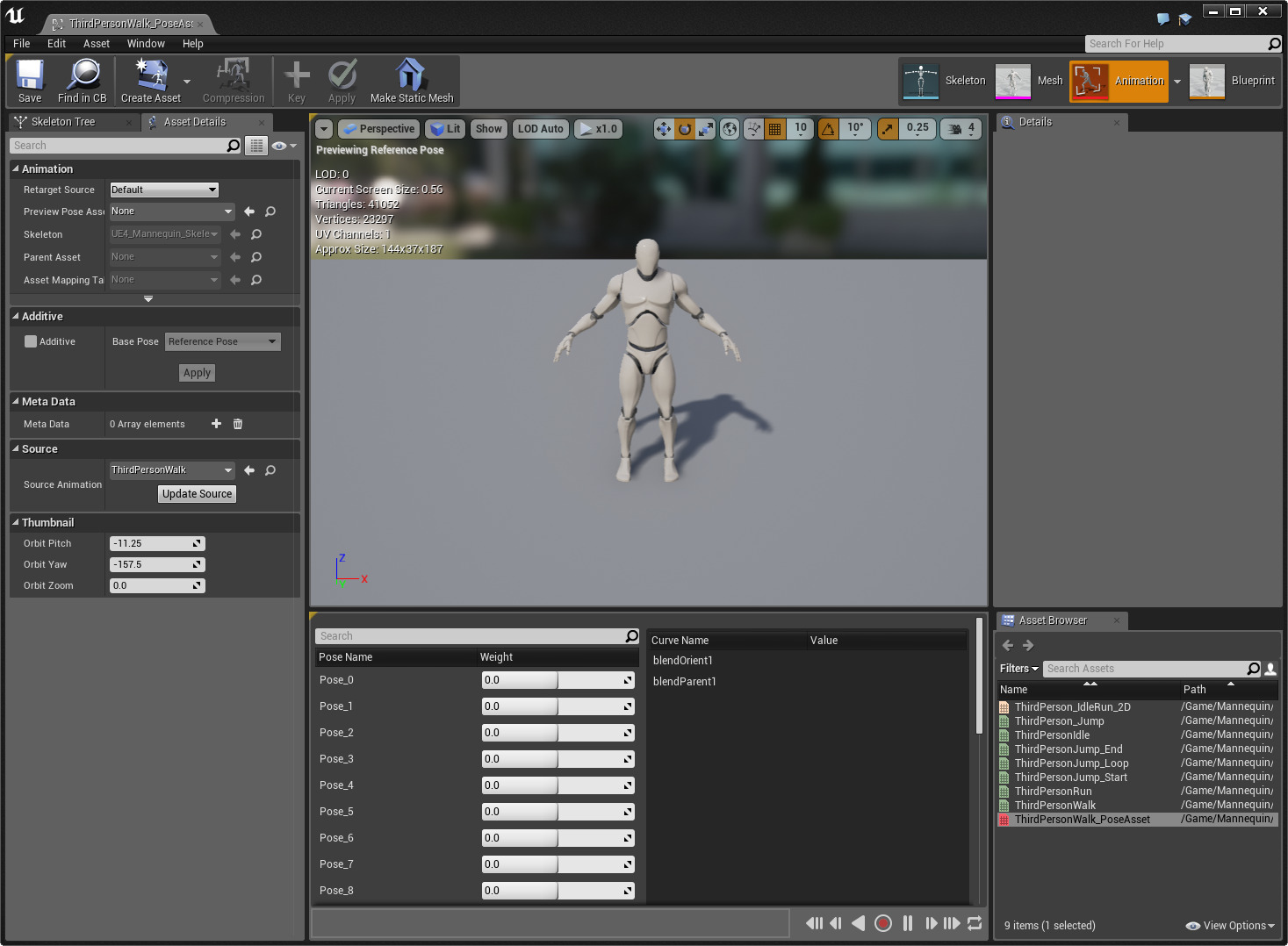Open the Window menu
Screen dimensions: 1288x946
tap(146, 44)
